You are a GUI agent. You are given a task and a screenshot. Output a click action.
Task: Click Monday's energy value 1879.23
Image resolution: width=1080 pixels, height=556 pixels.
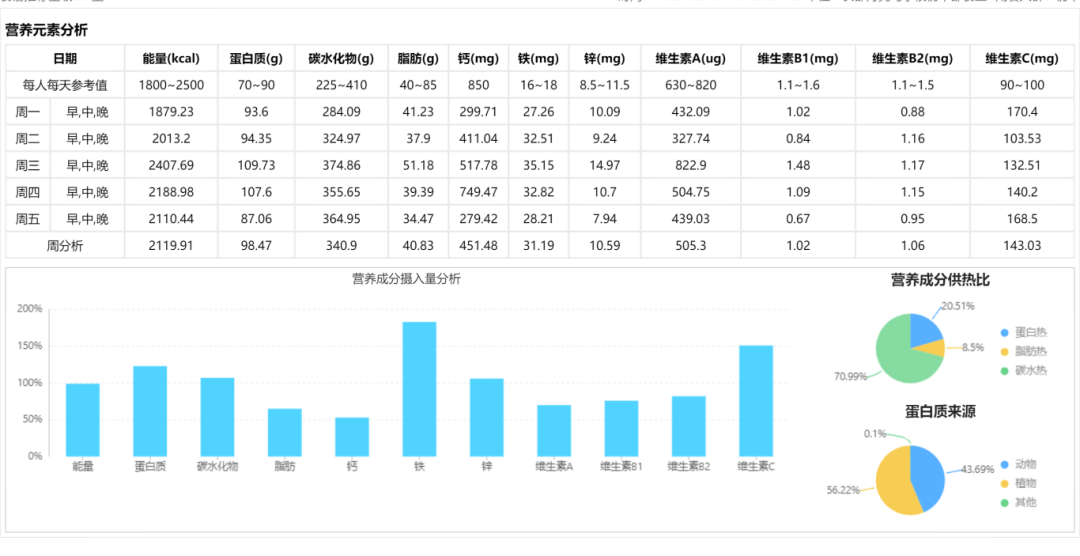tap(171, 112)
